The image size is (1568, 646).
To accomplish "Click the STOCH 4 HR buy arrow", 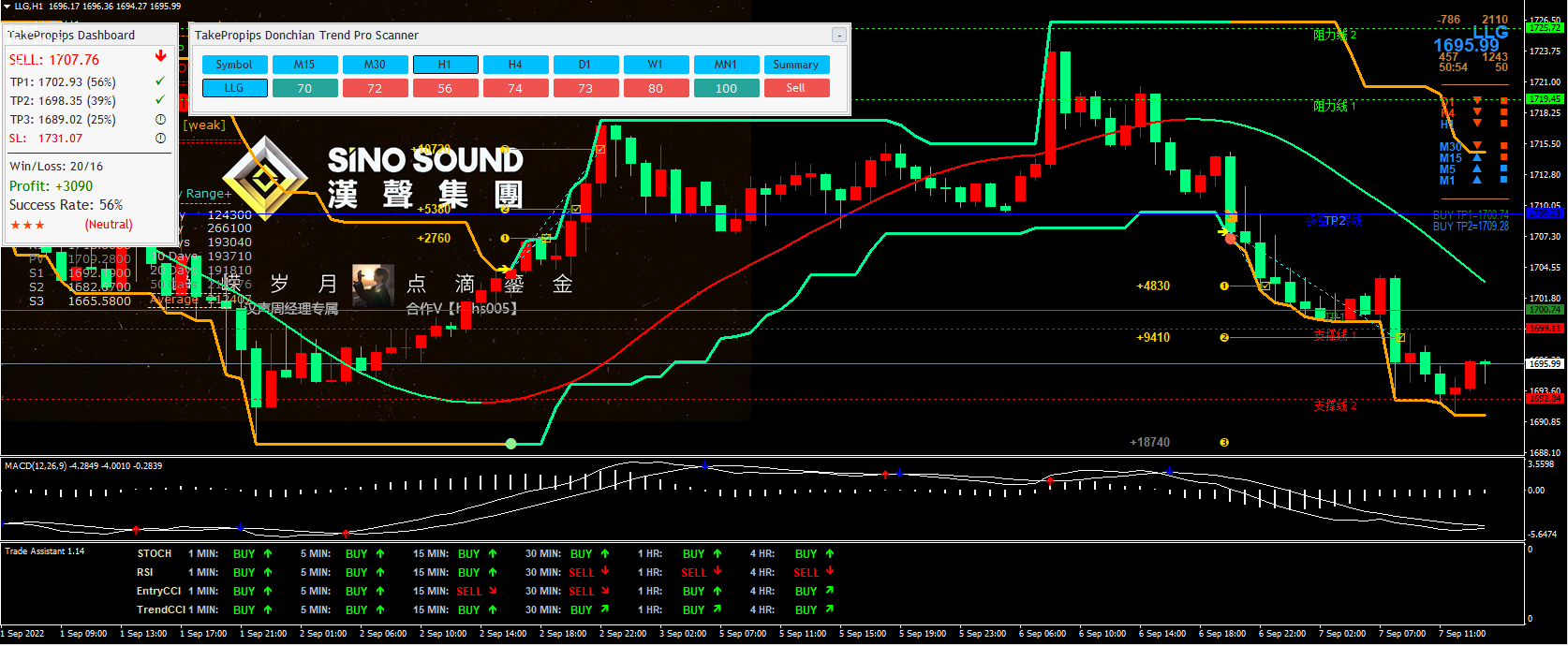I will (x=830, y=553).
